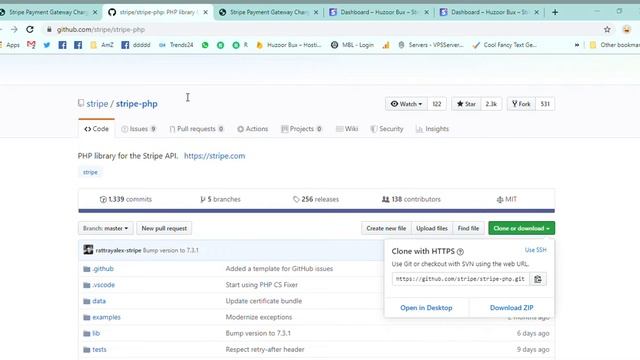640x360 pixels.
Task: Show more bookmarks with the overflow chevron
Action: click(x=577, y=45)
